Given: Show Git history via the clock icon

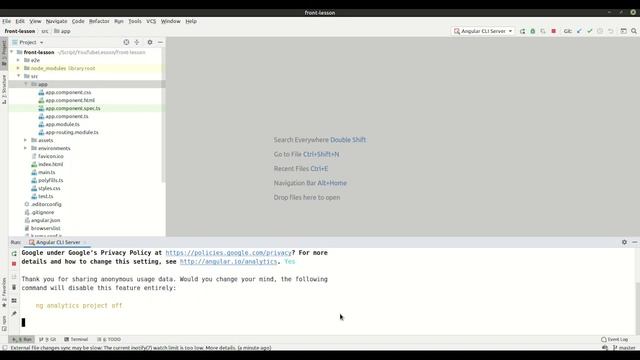Looking at the screenshot, I should pos(600,31).
